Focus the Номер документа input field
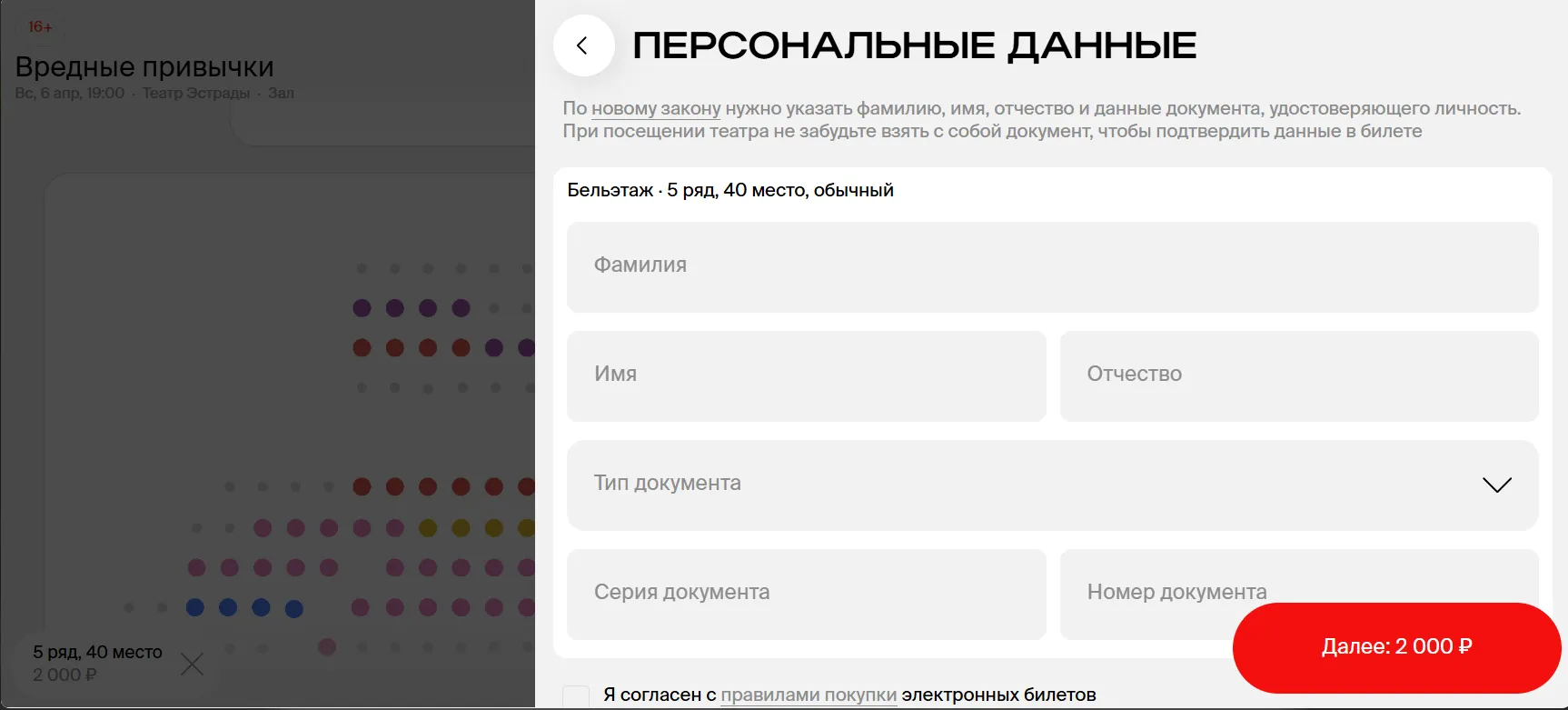The width and height of the screenshot is (1568, 710). 1299,595
